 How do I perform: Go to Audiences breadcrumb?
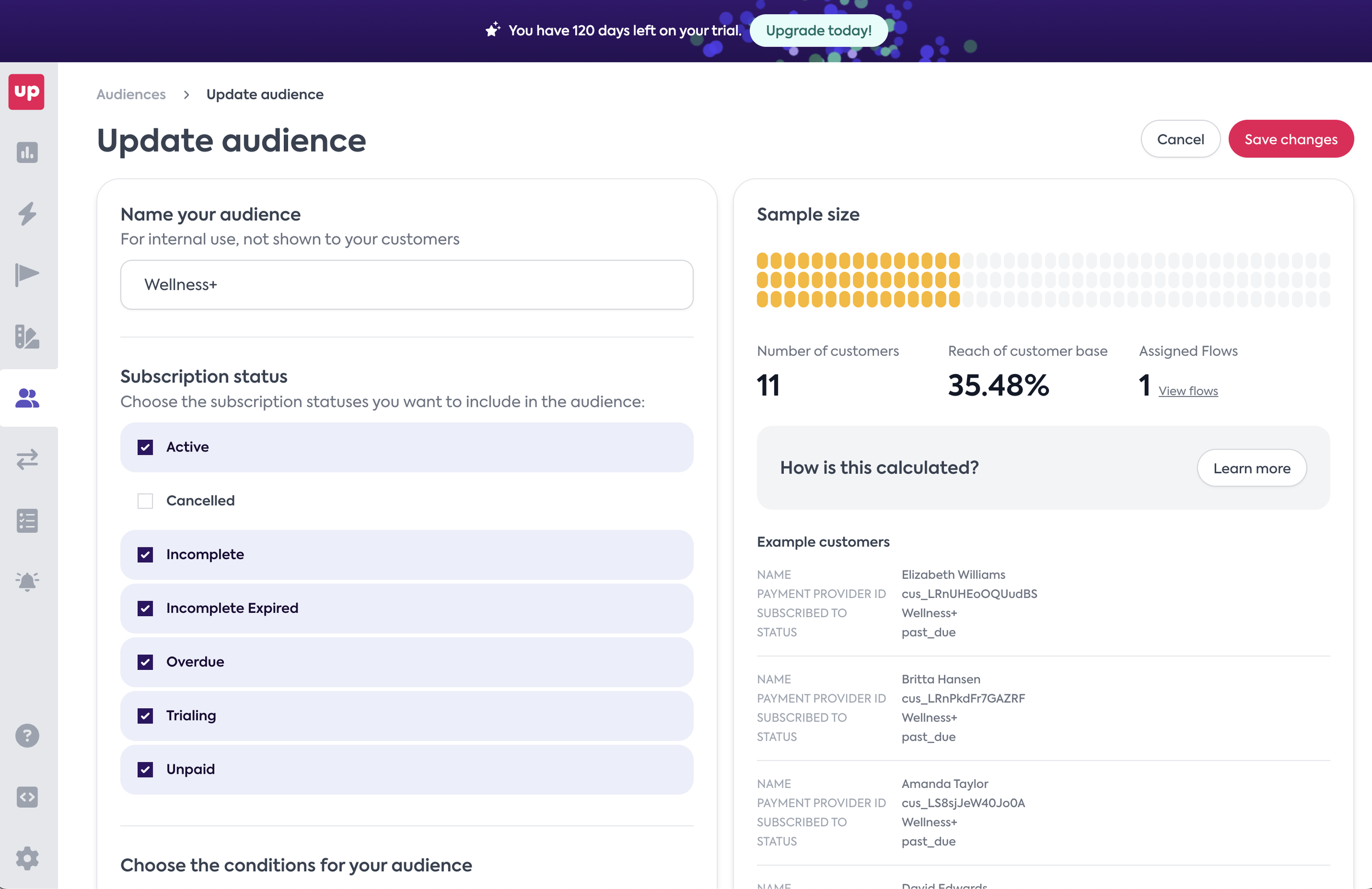click(x=131, y=94)
